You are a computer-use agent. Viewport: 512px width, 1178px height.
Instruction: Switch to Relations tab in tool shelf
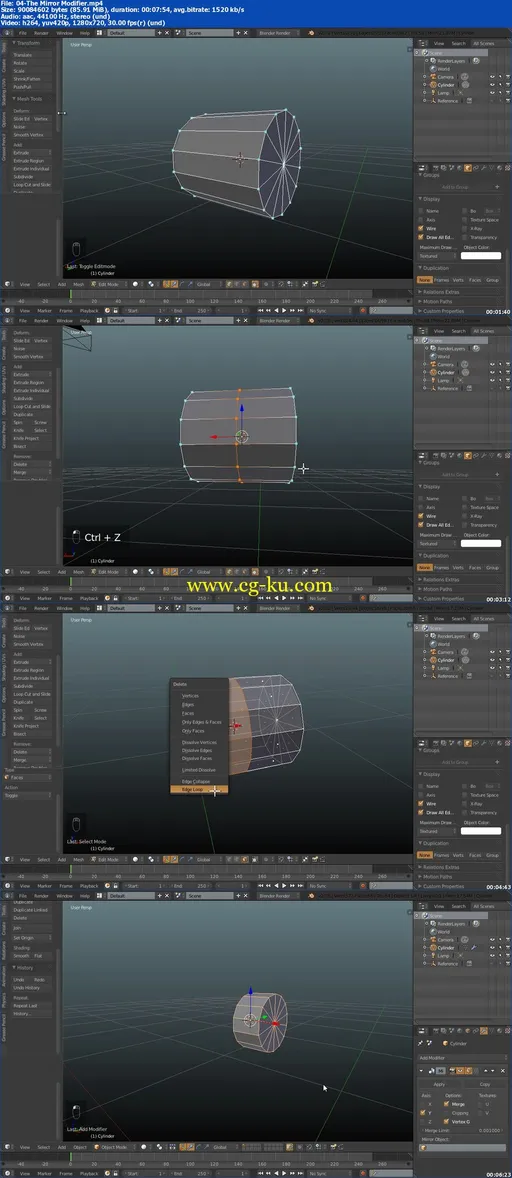tap(4, 950)
